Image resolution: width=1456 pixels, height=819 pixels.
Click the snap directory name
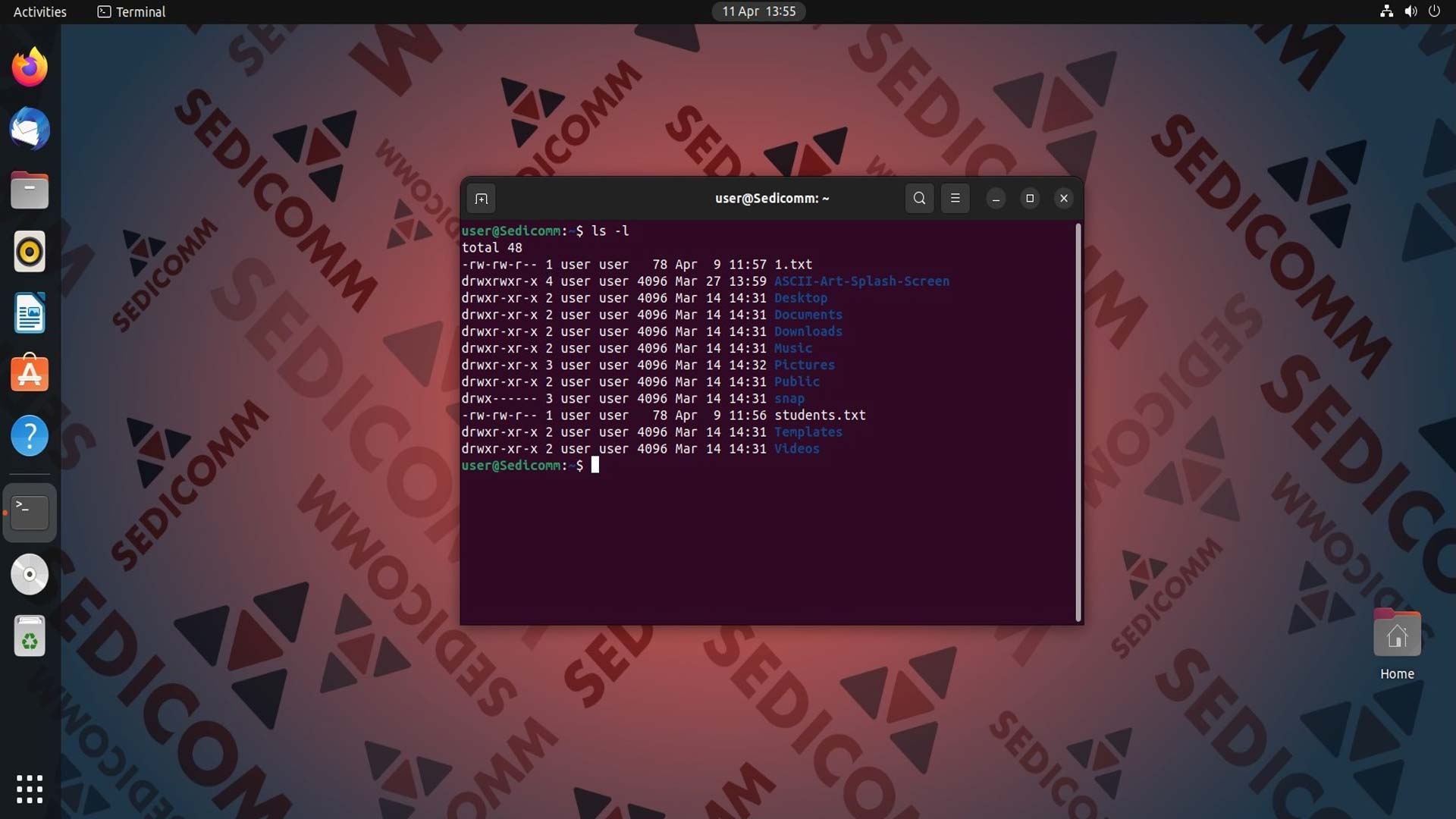coord(789,398)
